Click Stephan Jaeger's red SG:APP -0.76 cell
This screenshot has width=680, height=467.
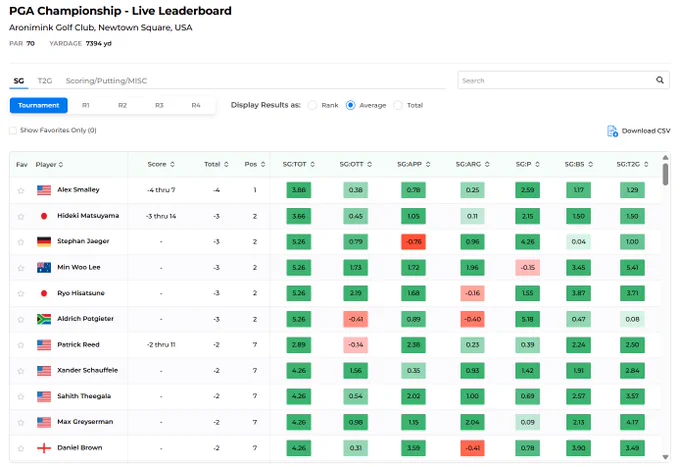pos(413,242)
